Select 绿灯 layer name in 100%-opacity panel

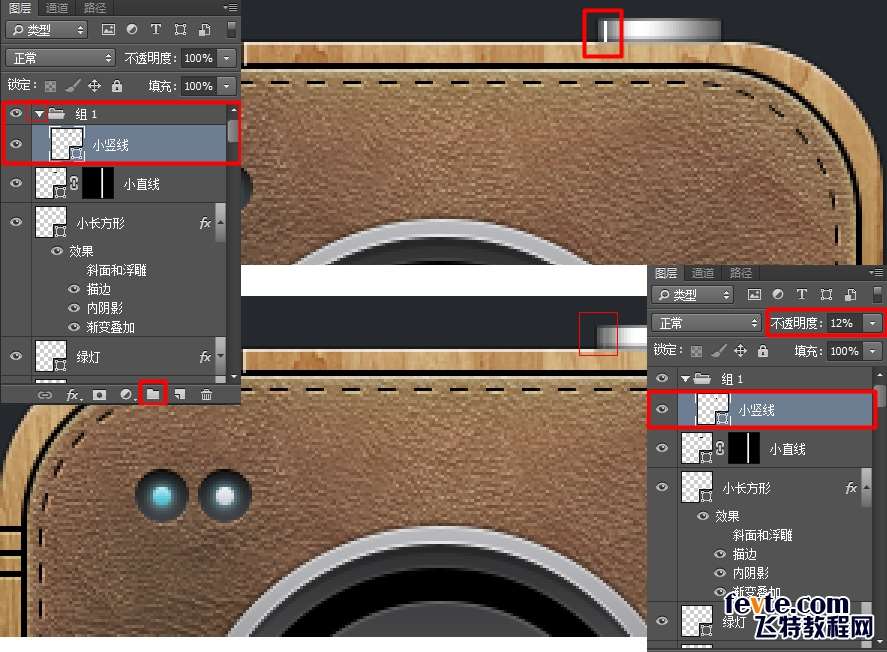point(88,357)
